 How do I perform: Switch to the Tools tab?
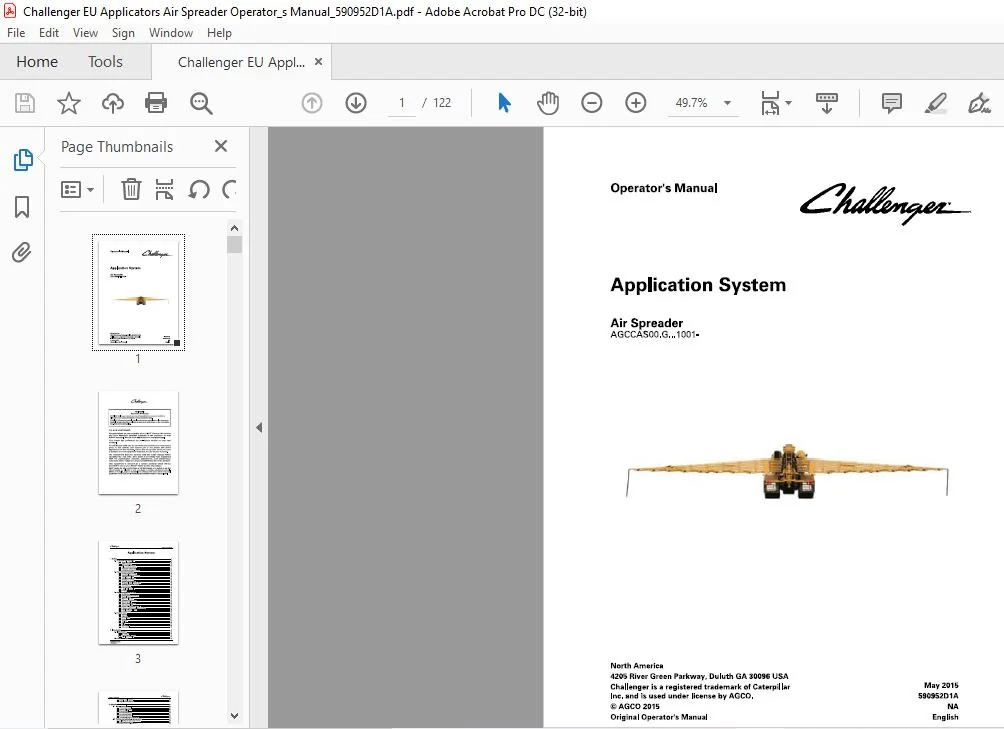point(105,61)
